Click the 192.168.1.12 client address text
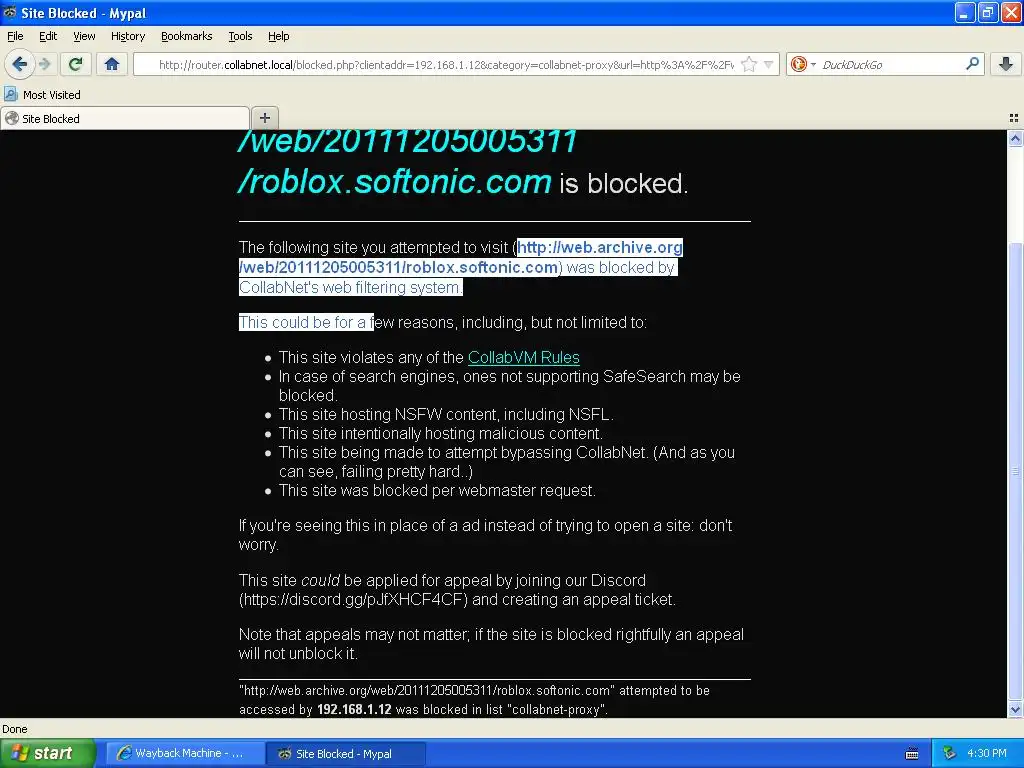Image resolution: width=1024 pixels, height=768 pixels. (354, 709)
